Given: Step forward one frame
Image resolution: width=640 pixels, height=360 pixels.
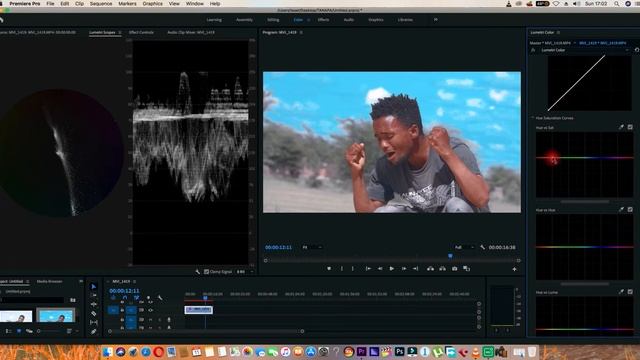Looking at the screenshot, I should point(404,269).
